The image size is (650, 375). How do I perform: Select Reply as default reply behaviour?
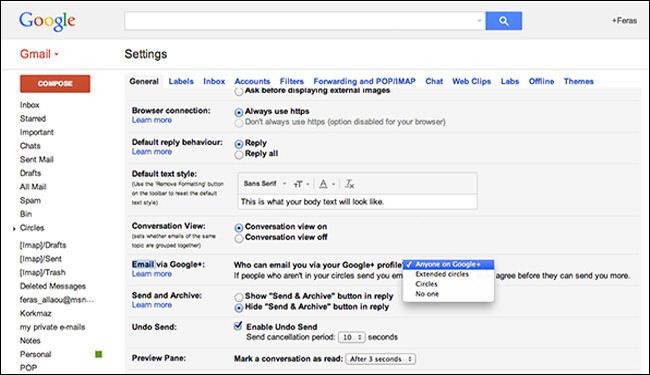(x=239, y=144)
